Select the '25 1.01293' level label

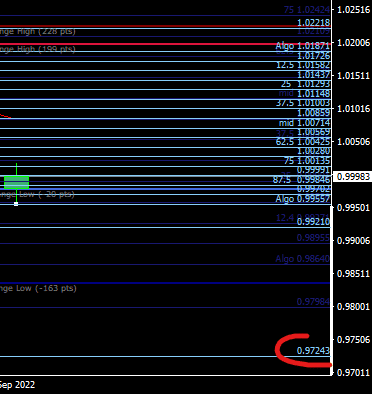pyautogui.click(x=306, y=84)
